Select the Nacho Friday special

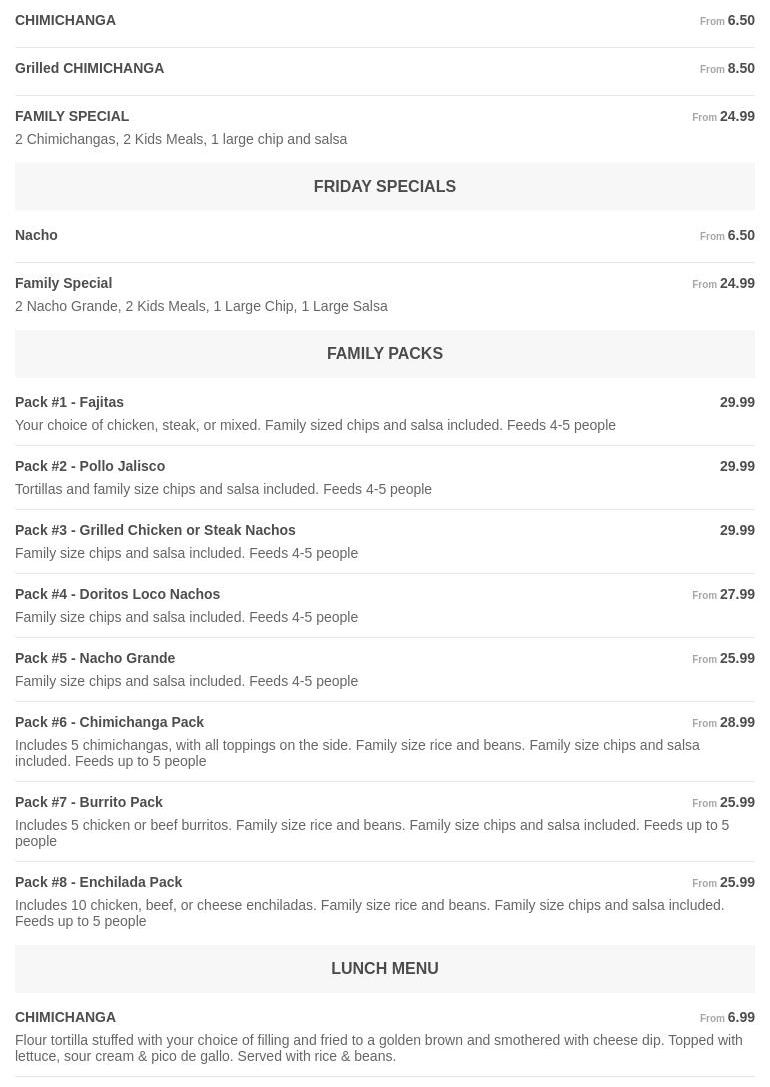pyautogui.click(x=36, y=235)
